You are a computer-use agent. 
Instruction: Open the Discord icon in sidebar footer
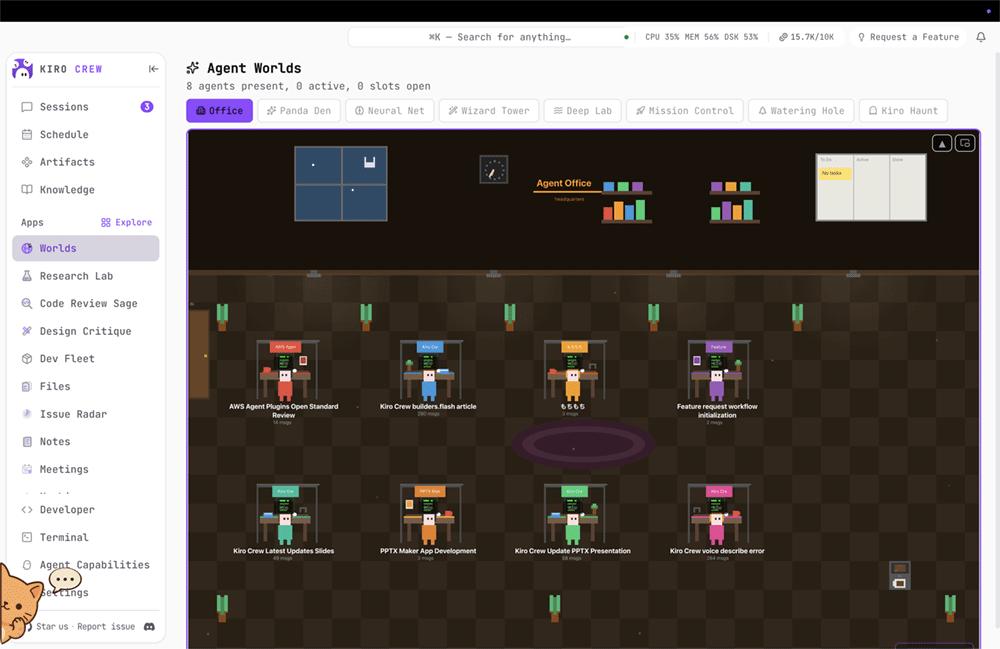[x=149, y=627]
